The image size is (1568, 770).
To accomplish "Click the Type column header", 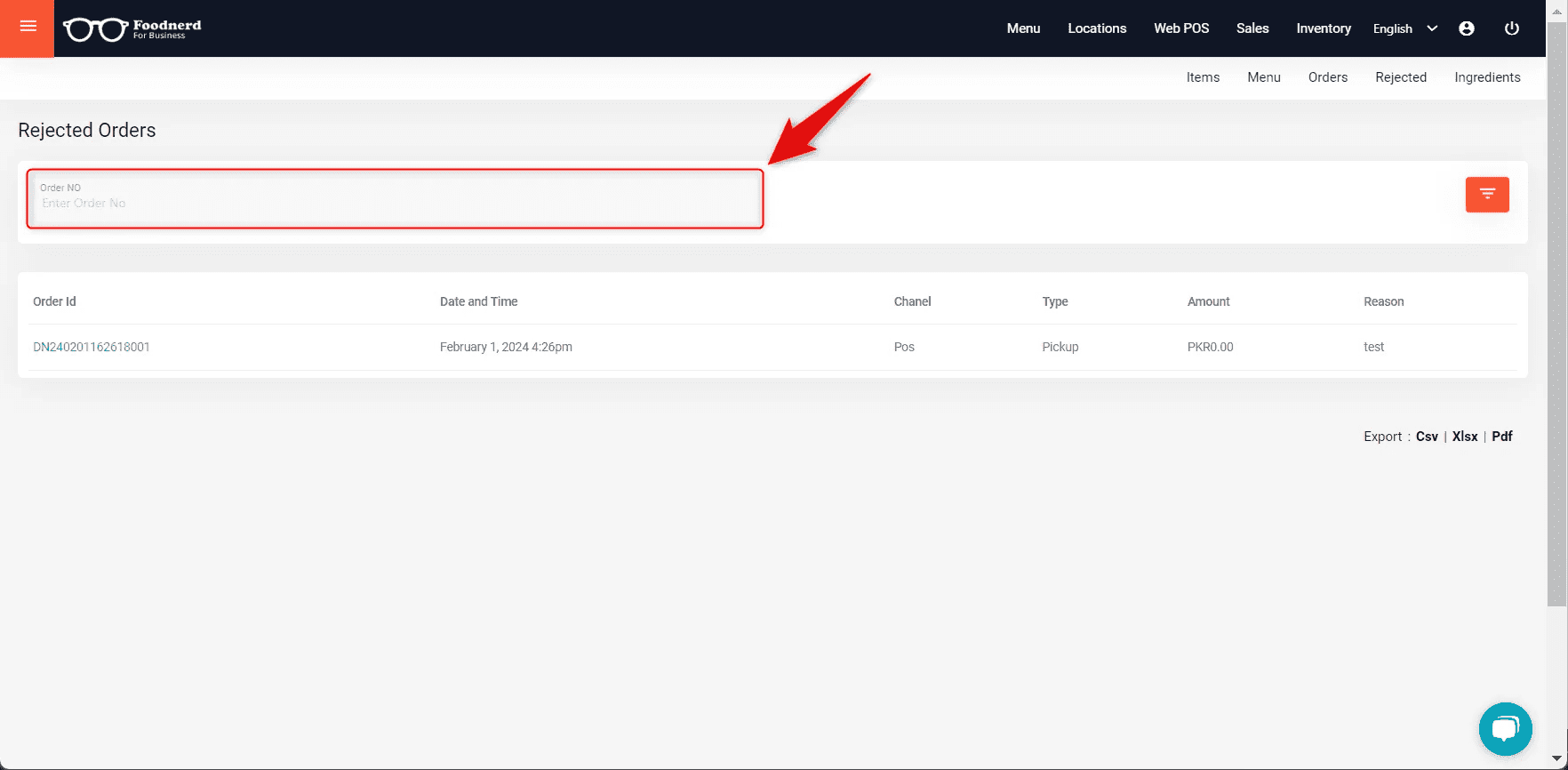I will [1055, 301].
